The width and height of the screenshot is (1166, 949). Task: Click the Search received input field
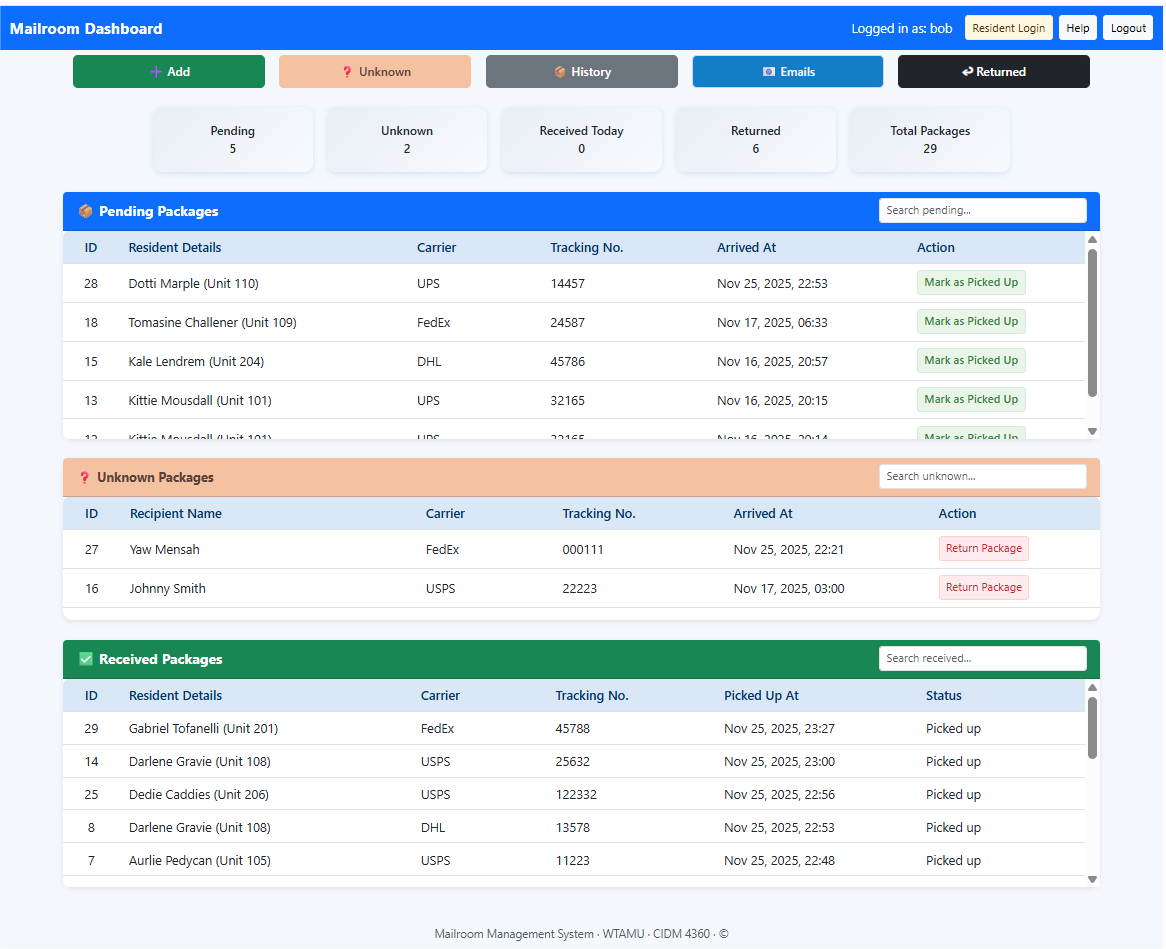(x=982, y=658)
